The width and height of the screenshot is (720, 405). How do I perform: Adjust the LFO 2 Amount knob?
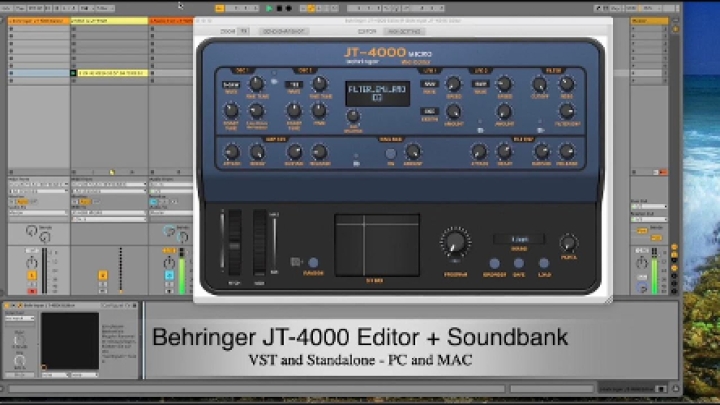(x=504, y=111)
